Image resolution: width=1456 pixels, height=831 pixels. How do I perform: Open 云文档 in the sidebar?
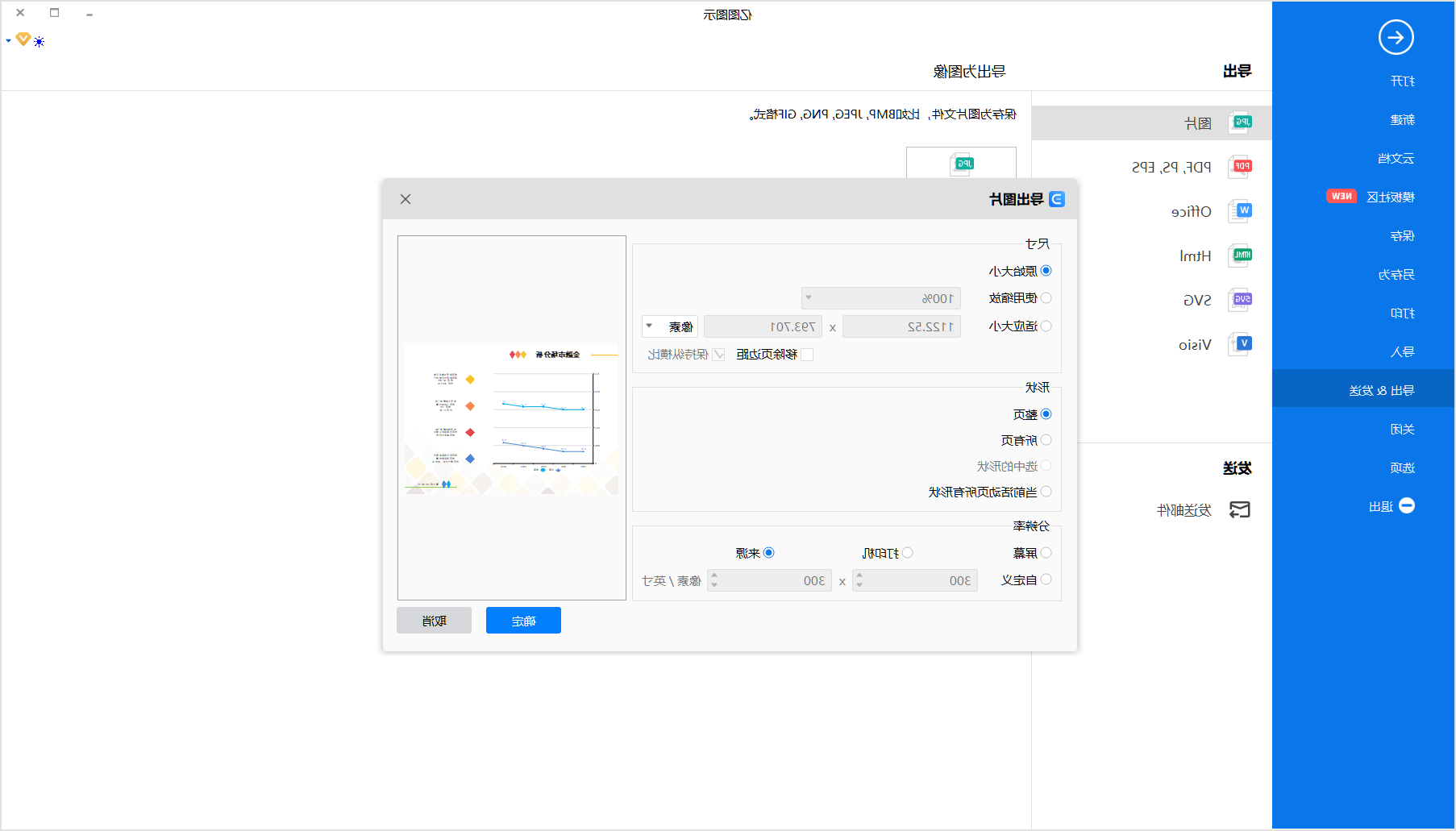(1396, 159)
